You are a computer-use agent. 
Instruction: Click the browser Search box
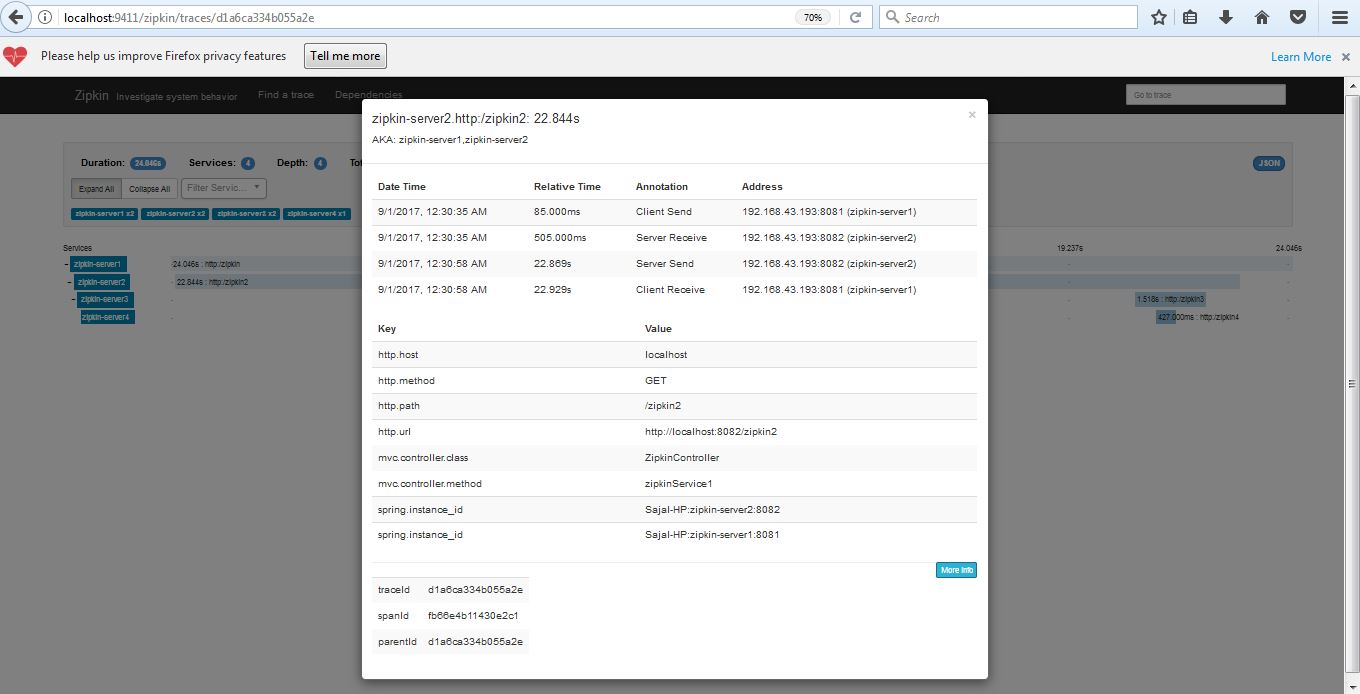[x=1008, y=17]
